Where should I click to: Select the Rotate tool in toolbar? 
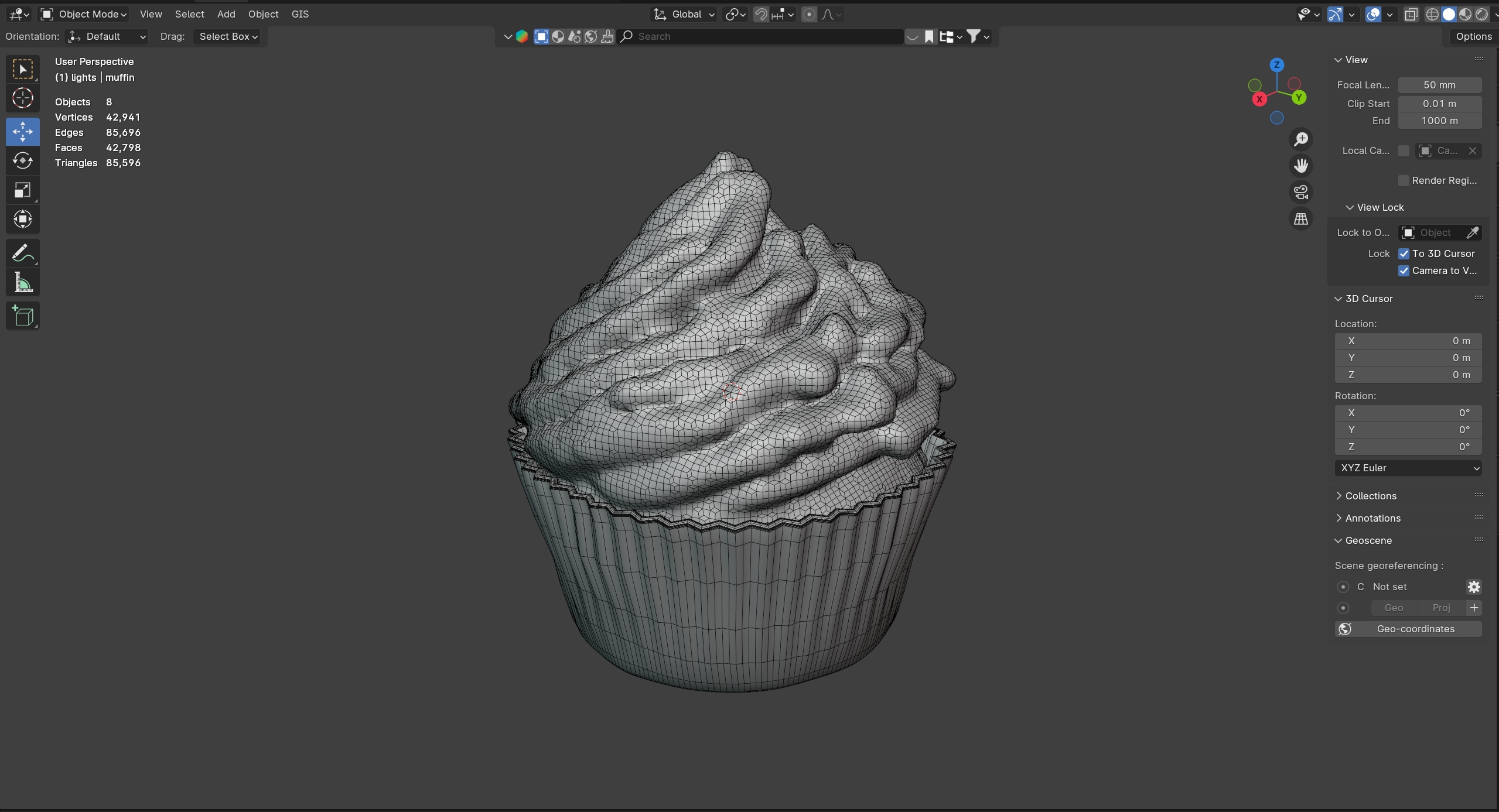pos(22,160)
